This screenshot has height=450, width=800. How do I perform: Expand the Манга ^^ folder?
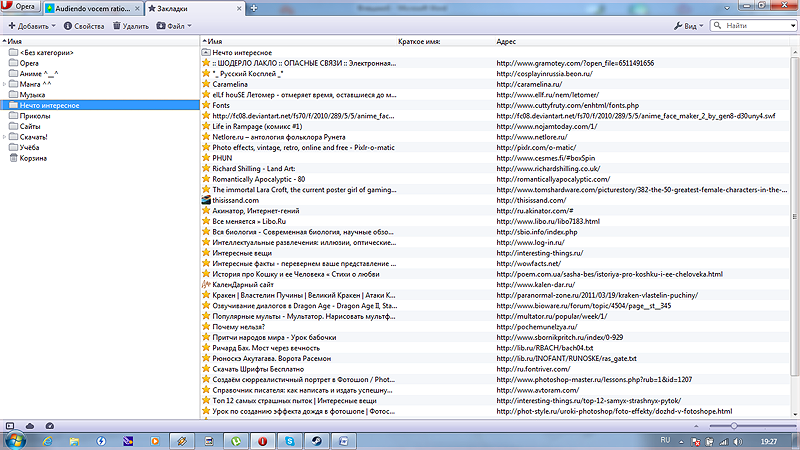pos(5,84)
